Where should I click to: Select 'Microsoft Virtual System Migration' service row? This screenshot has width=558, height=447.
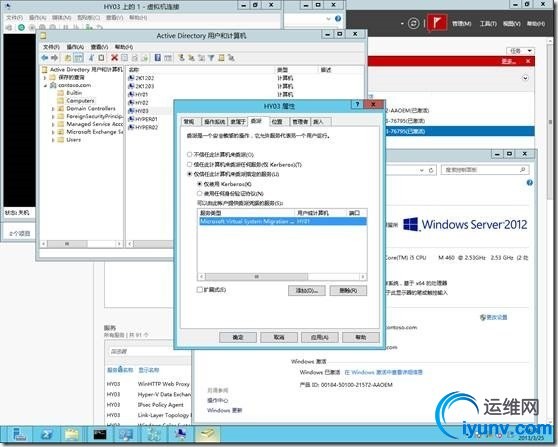pos(283,221)
